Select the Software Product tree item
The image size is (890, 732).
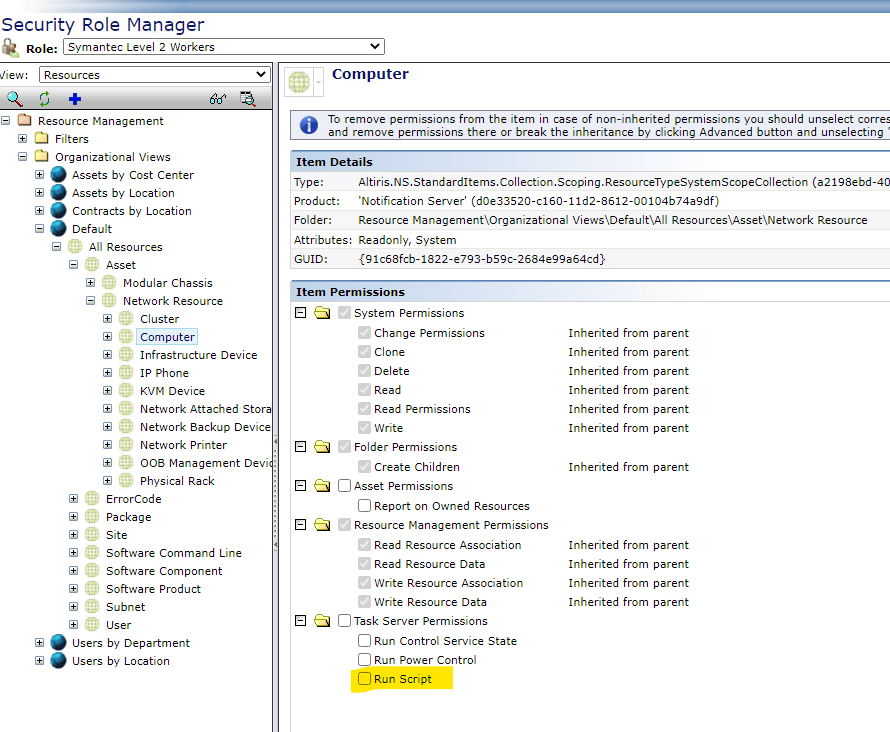pos(153,589)
